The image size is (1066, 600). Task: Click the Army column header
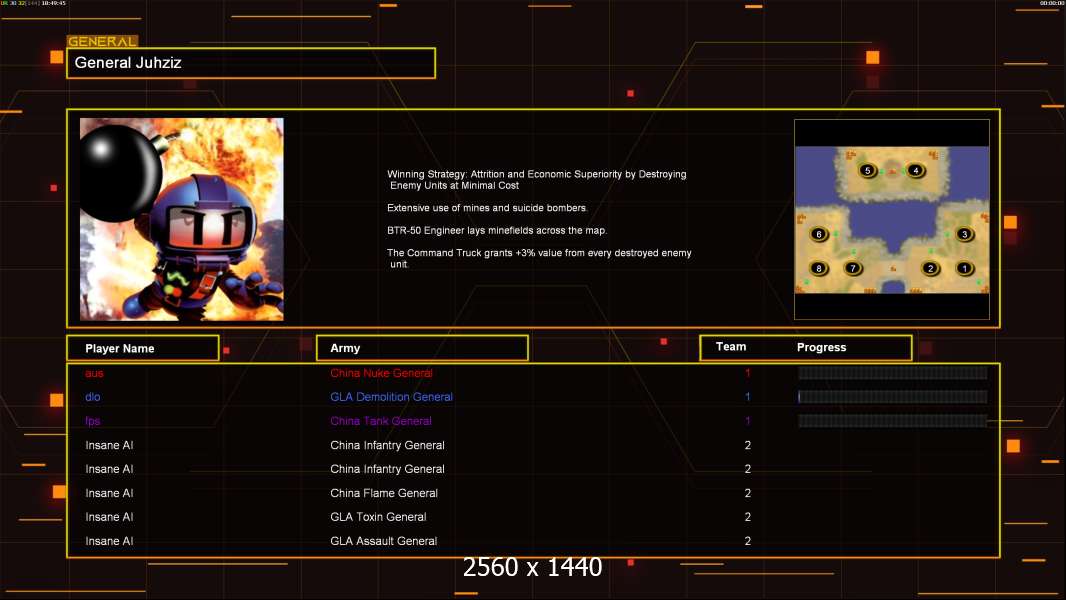click(x=422, y=348)
